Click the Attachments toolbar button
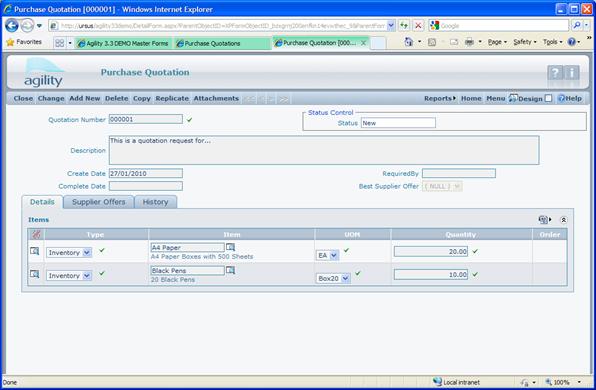 click(216, 98)
